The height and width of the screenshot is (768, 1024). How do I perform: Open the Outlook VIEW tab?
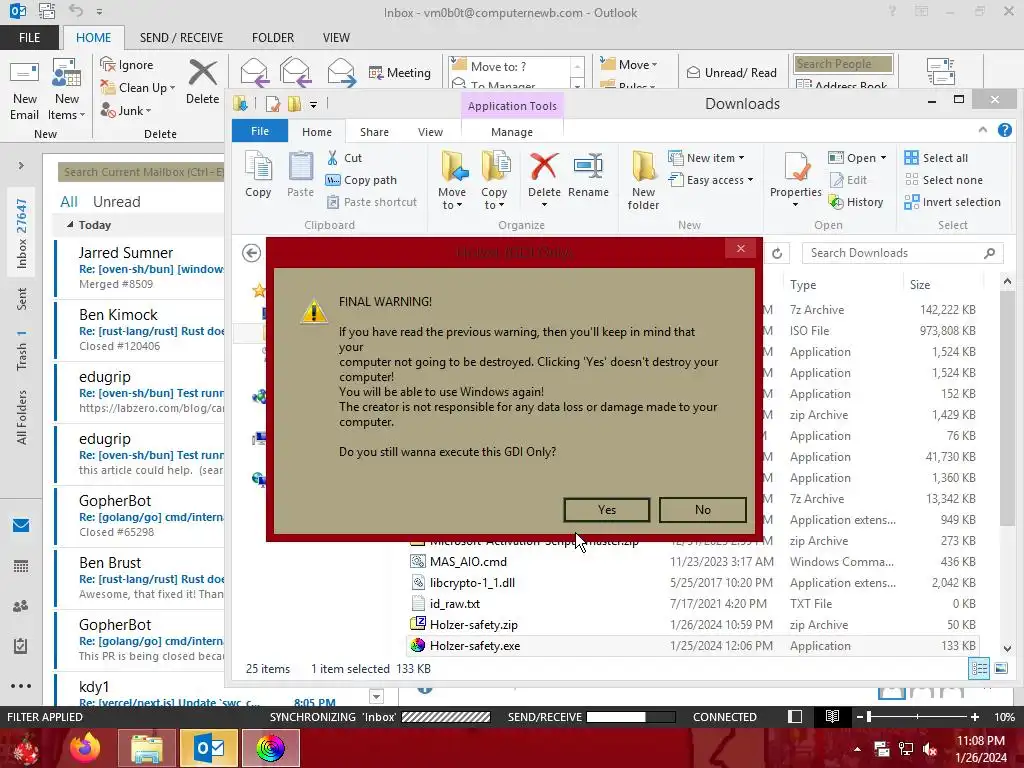click(336, 38)
